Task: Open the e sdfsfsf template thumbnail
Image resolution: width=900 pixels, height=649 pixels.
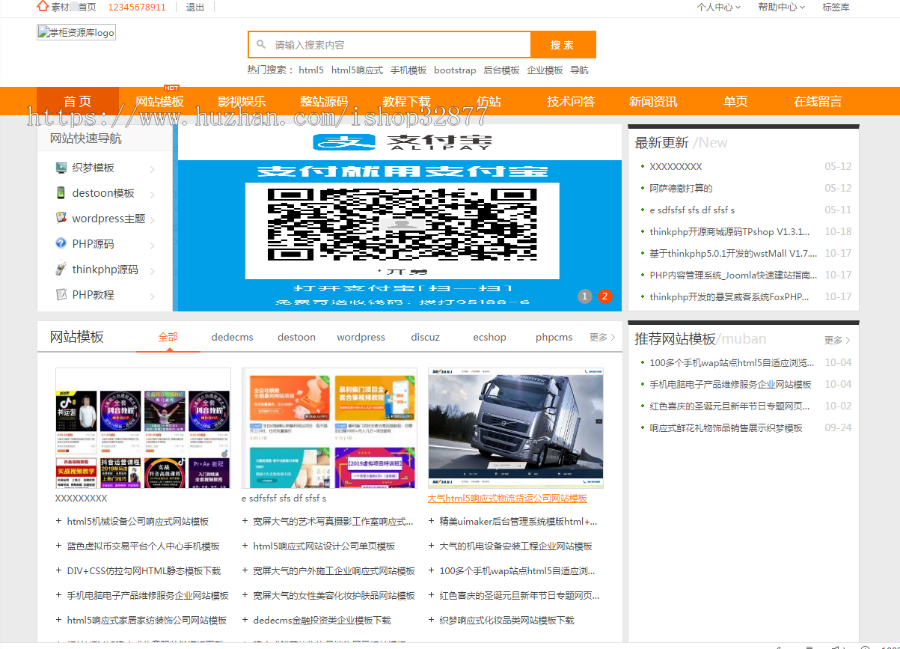Action: point(329,428)
